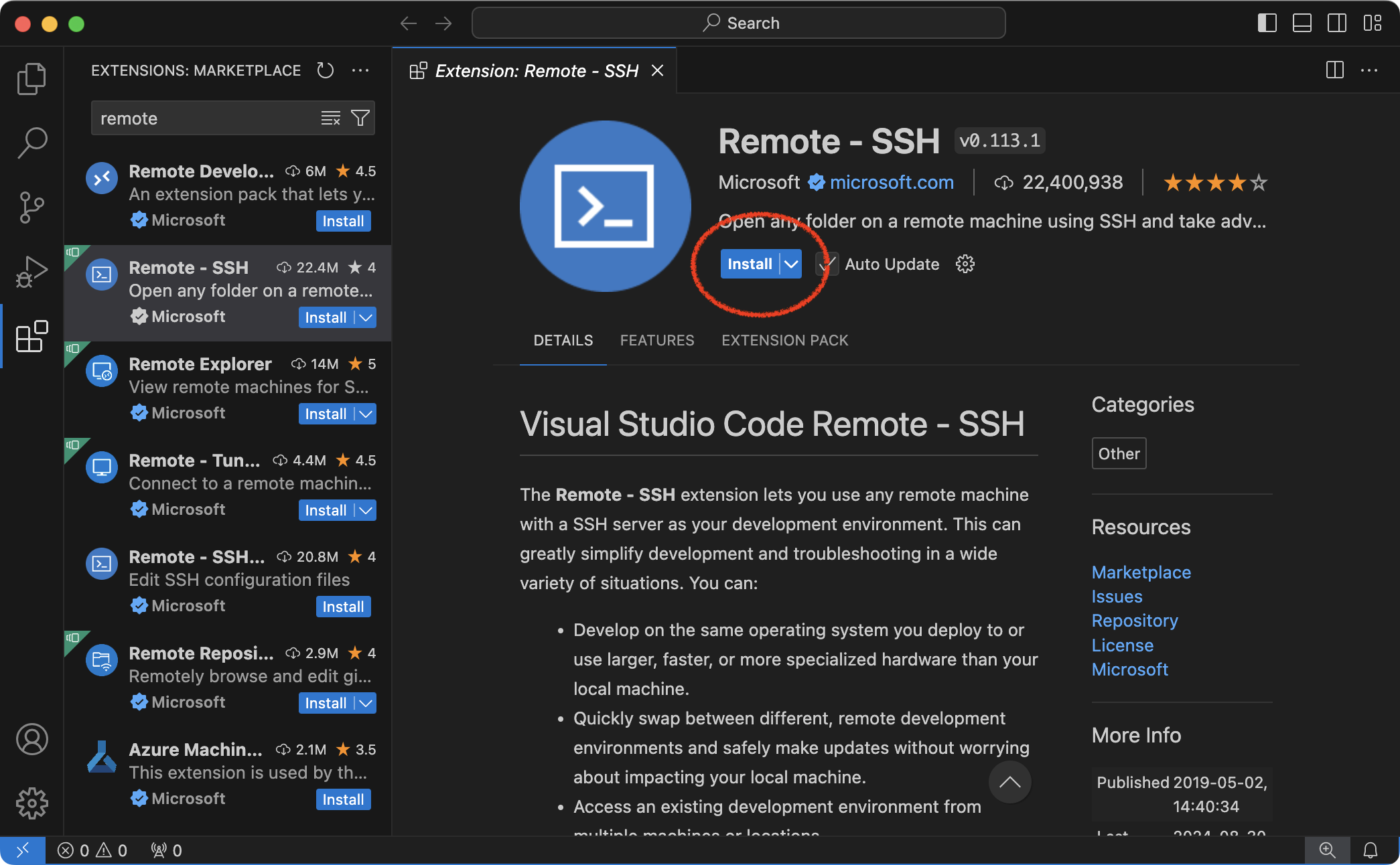
Task: Expand install options for Remote - Tunnels
Action: pyautogui.click(x=366, y=510)
